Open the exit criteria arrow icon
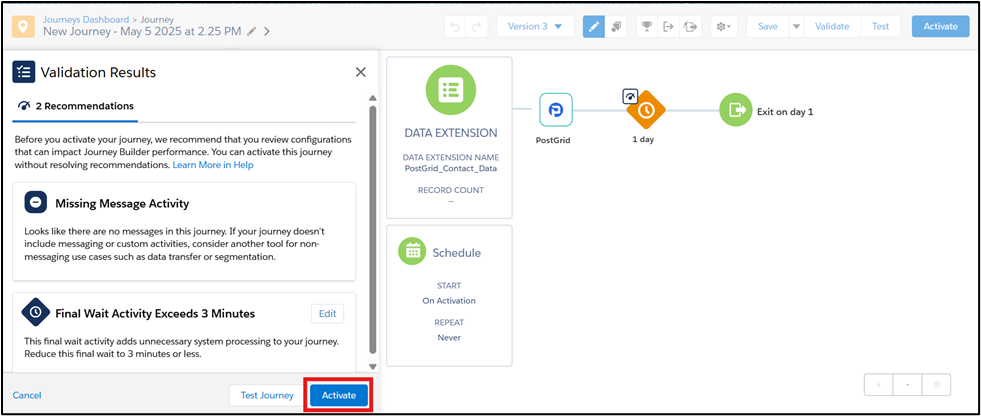Image resolution: width=981 pixels, height=416 pixels. coord(669,27)
